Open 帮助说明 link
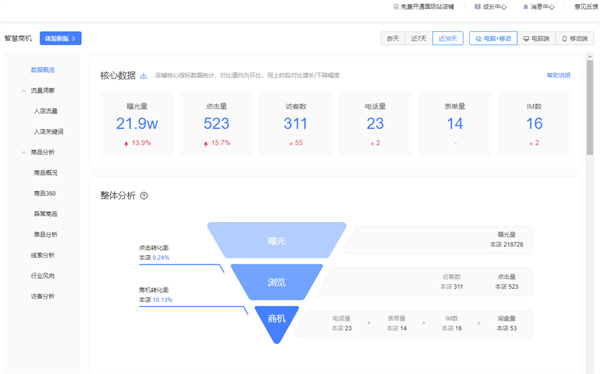This screenshot has height=374, width=600. pos(558,75)
